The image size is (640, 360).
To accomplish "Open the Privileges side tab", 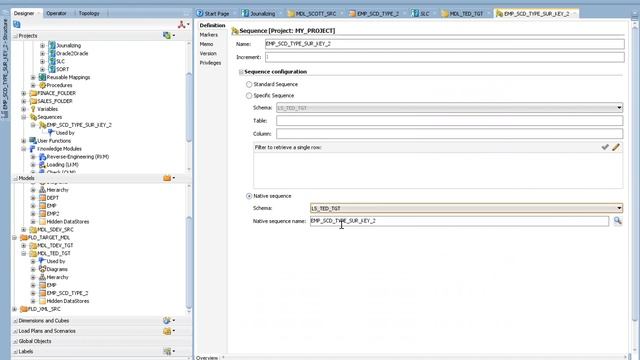I will pyautogui.click(x=210, y=63).
